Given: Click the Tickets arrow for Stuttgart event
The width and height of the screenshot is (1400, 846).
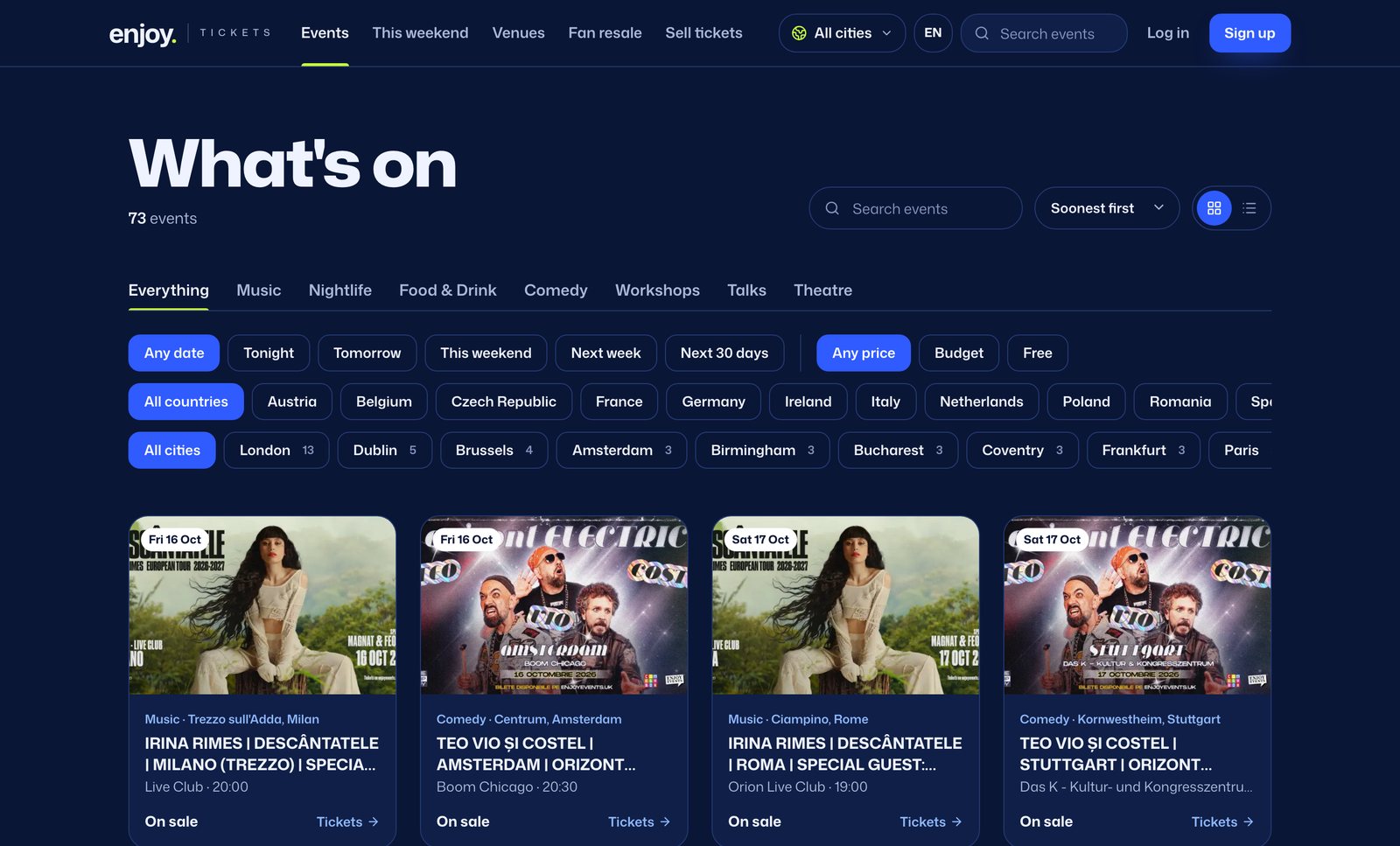Looking at the screenshot, I should pyautogui.click(x=1222, y=822).
